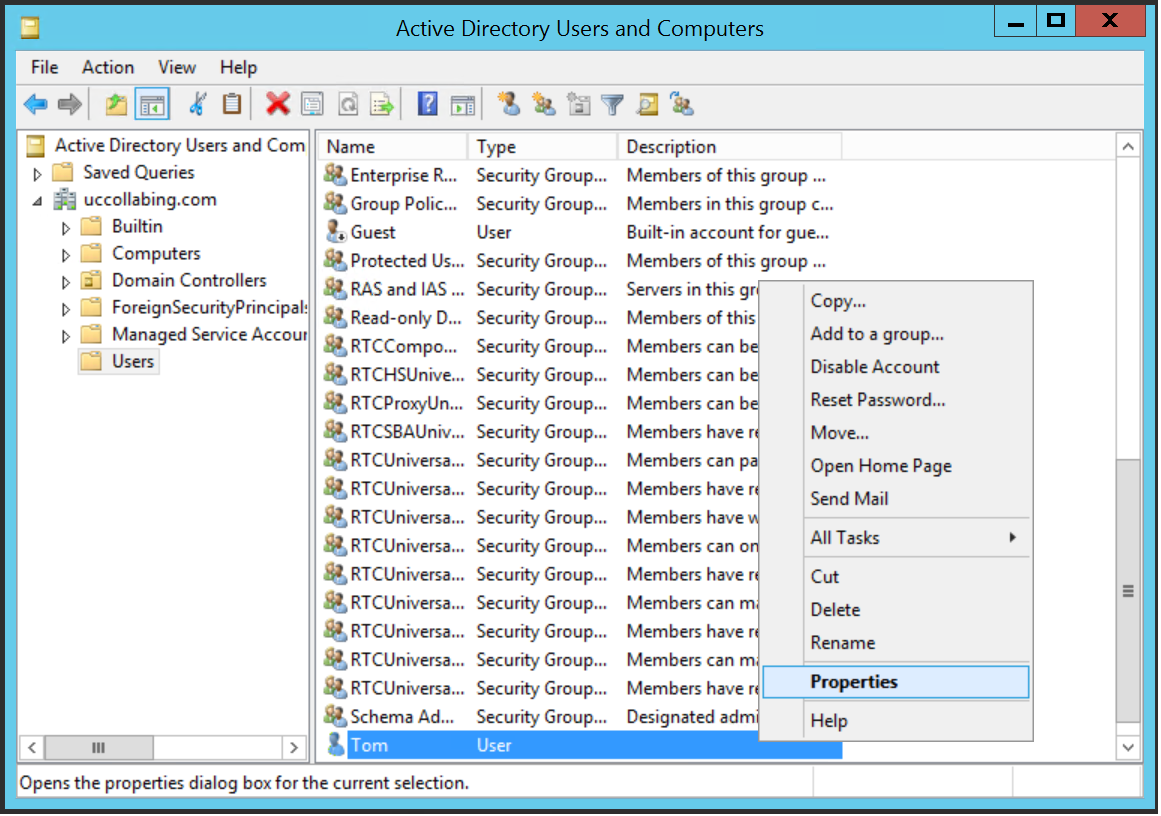Open the View menu
Screen dimensions: 1161x816
[177, 67]
